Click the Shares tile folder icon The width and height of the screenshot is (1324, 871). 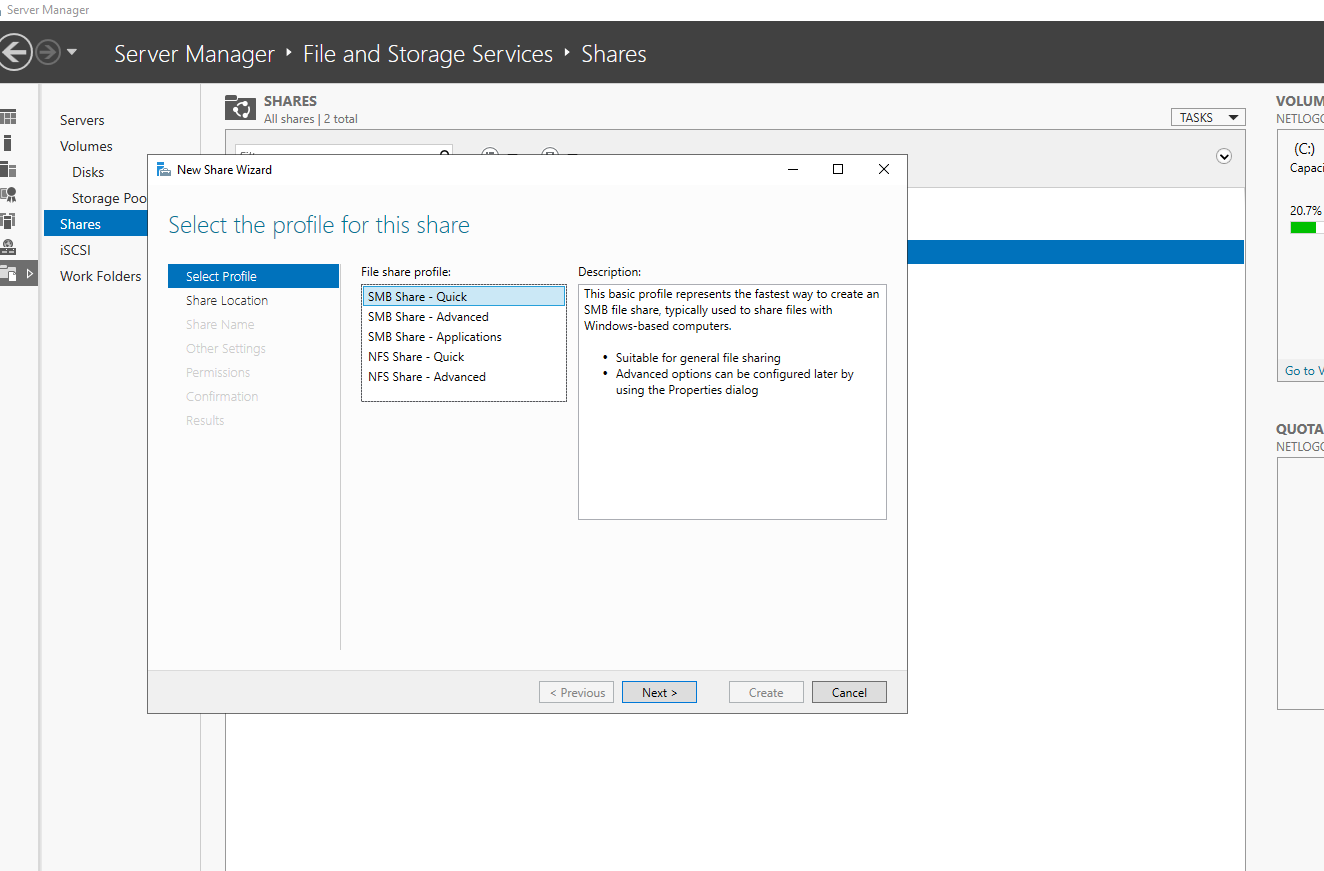[x=240, y=108]
